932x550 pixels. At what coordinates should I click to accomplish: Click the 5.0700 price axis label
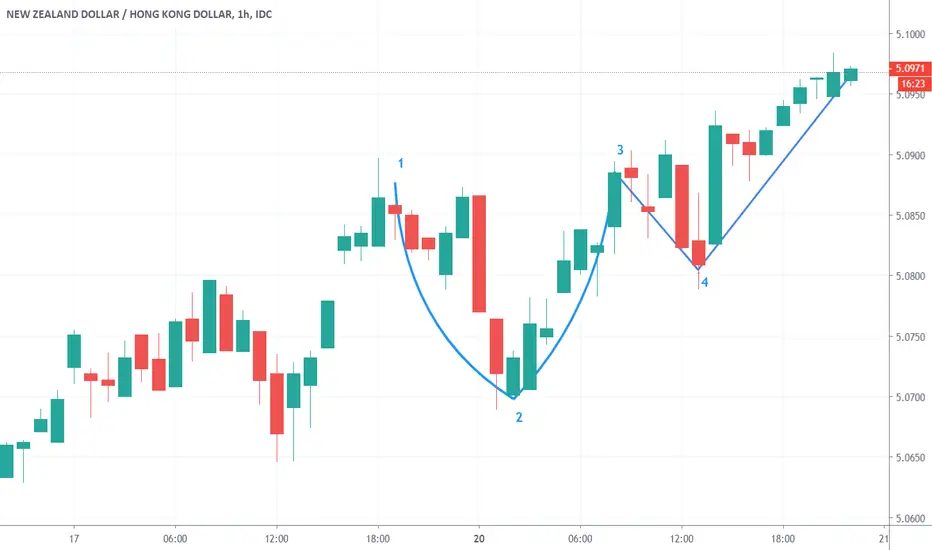click(910, 397)
